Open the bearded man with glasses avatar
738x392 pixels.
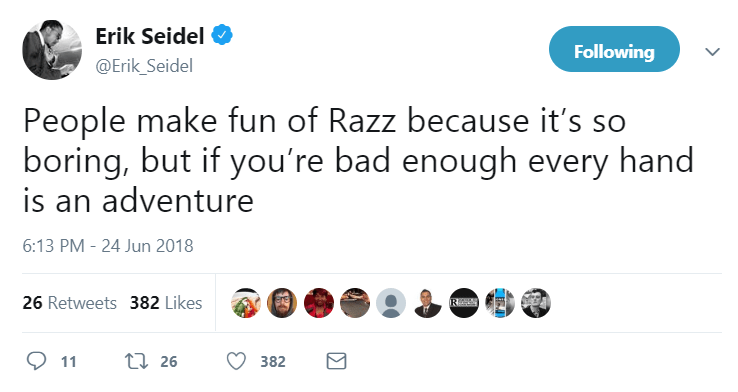point(282,303)
